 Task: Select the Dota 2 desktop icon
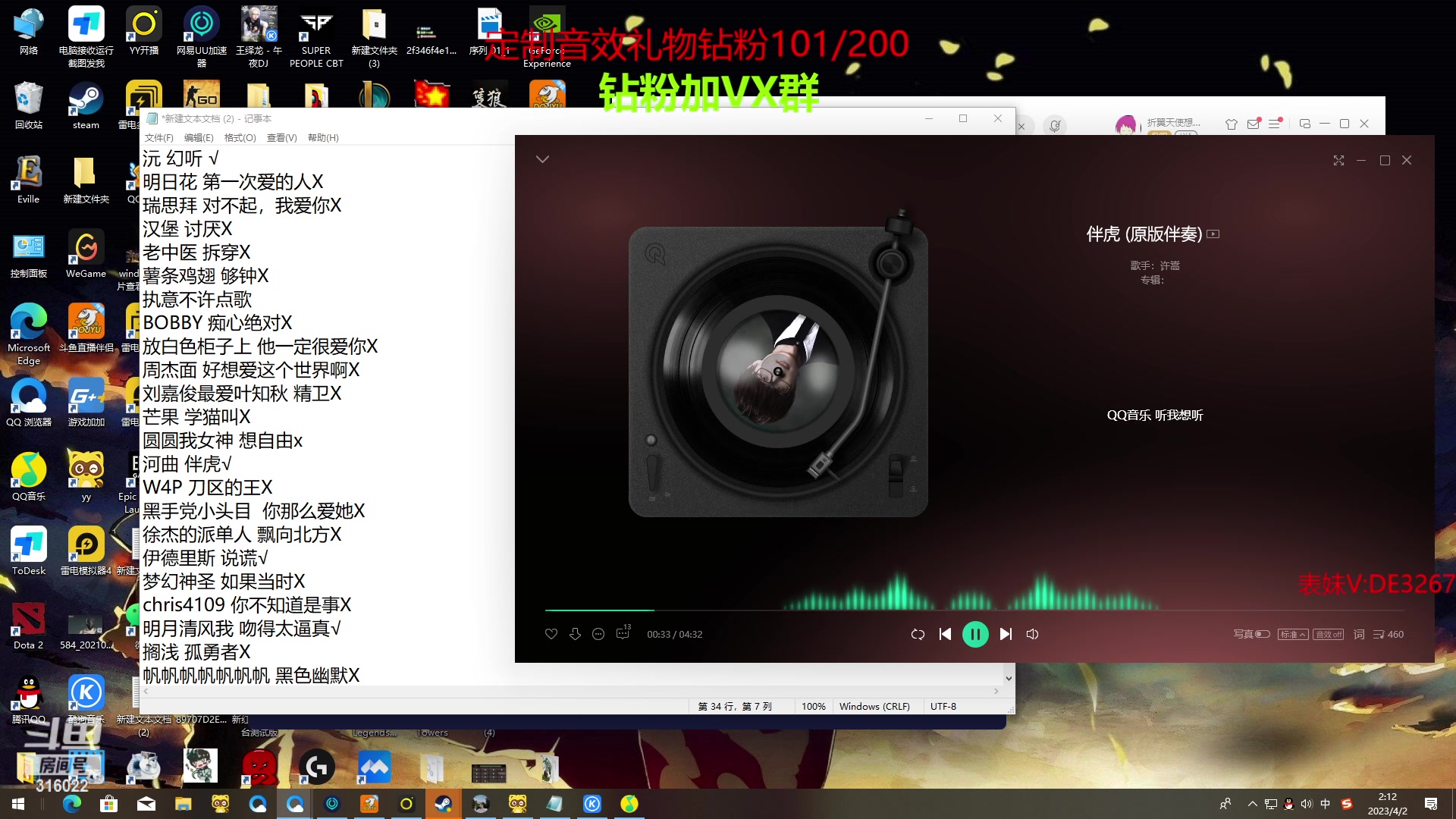(x=28, y=626)
